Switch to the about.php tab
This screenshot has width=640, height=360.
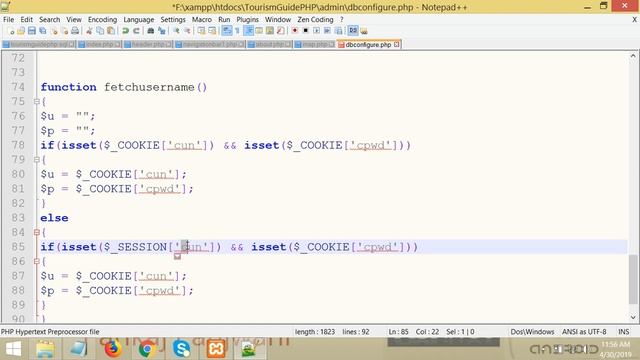pyautogui.click(x=269, y=44)
